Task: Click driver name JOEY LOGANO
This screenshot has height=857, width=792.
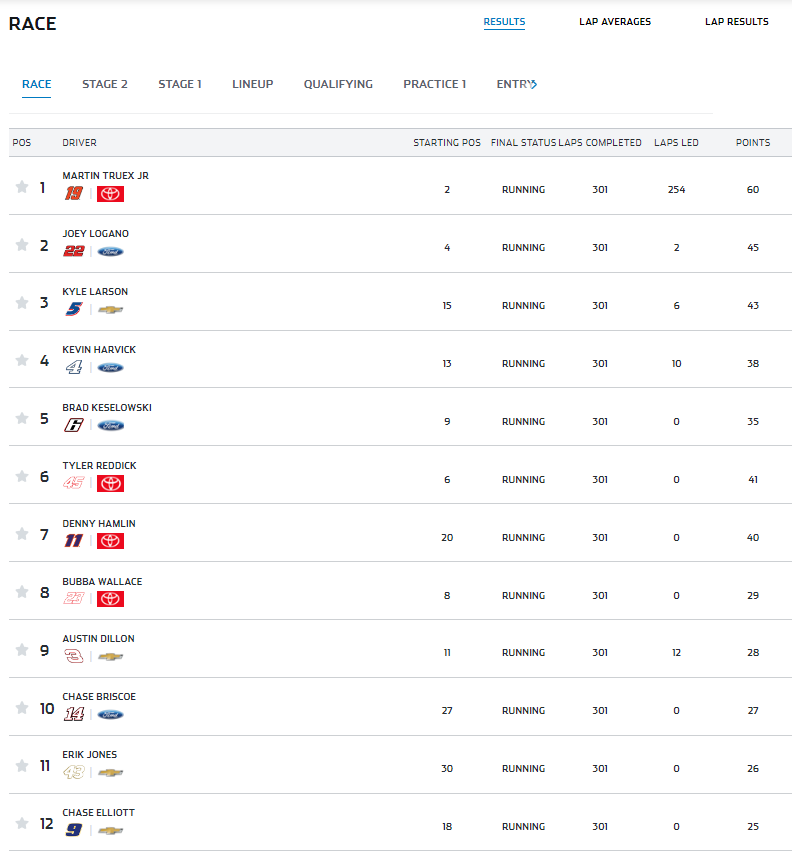Action: (x=96, y=233)
